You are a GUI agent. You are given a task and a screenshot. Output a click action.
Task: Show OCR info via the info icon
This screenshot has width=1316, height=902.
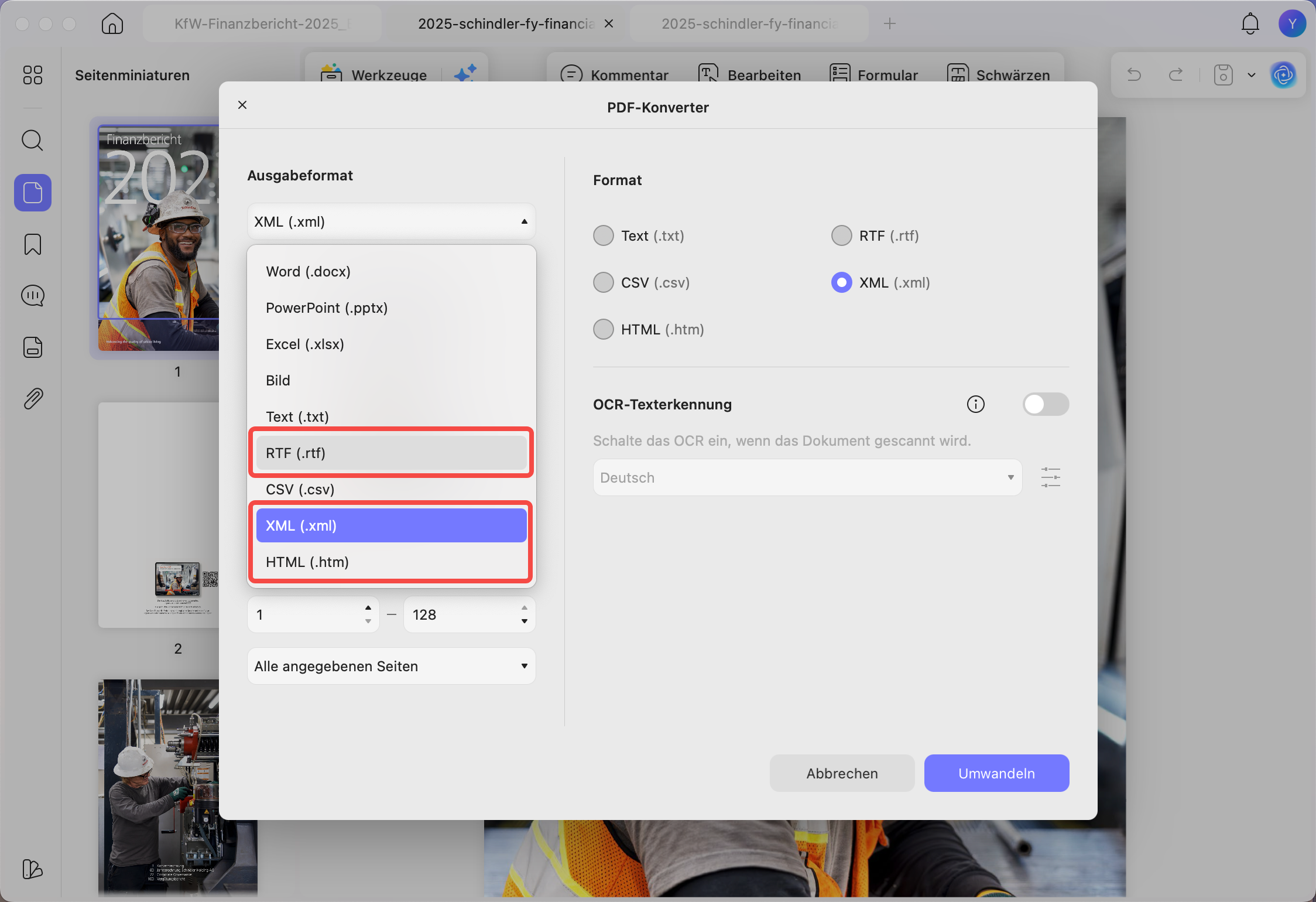coord(975,404)
